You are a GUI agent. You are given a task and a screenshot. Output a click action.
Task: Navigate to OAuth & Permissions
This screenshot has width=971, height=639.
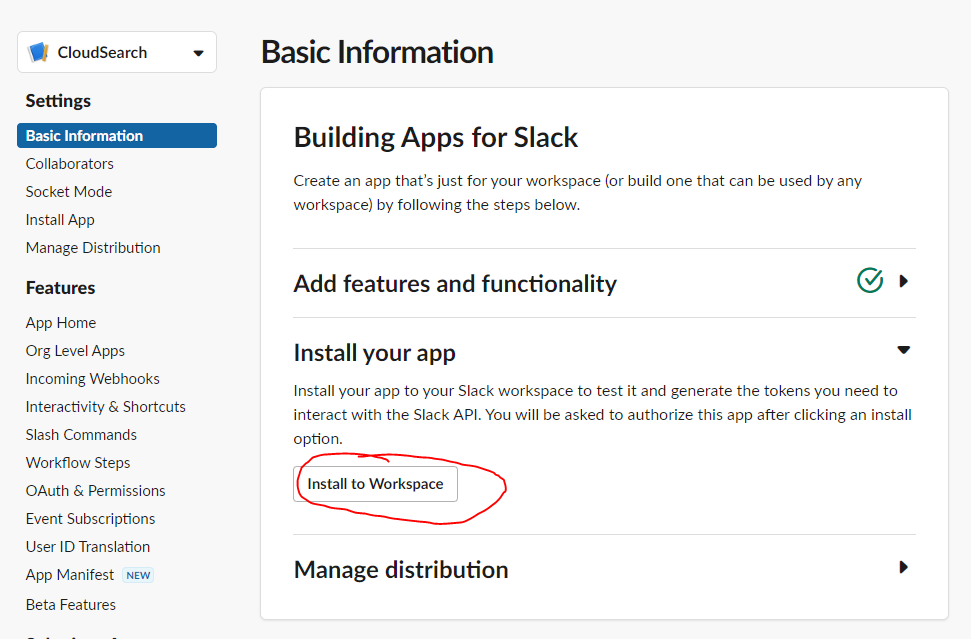tap(96, 491)
